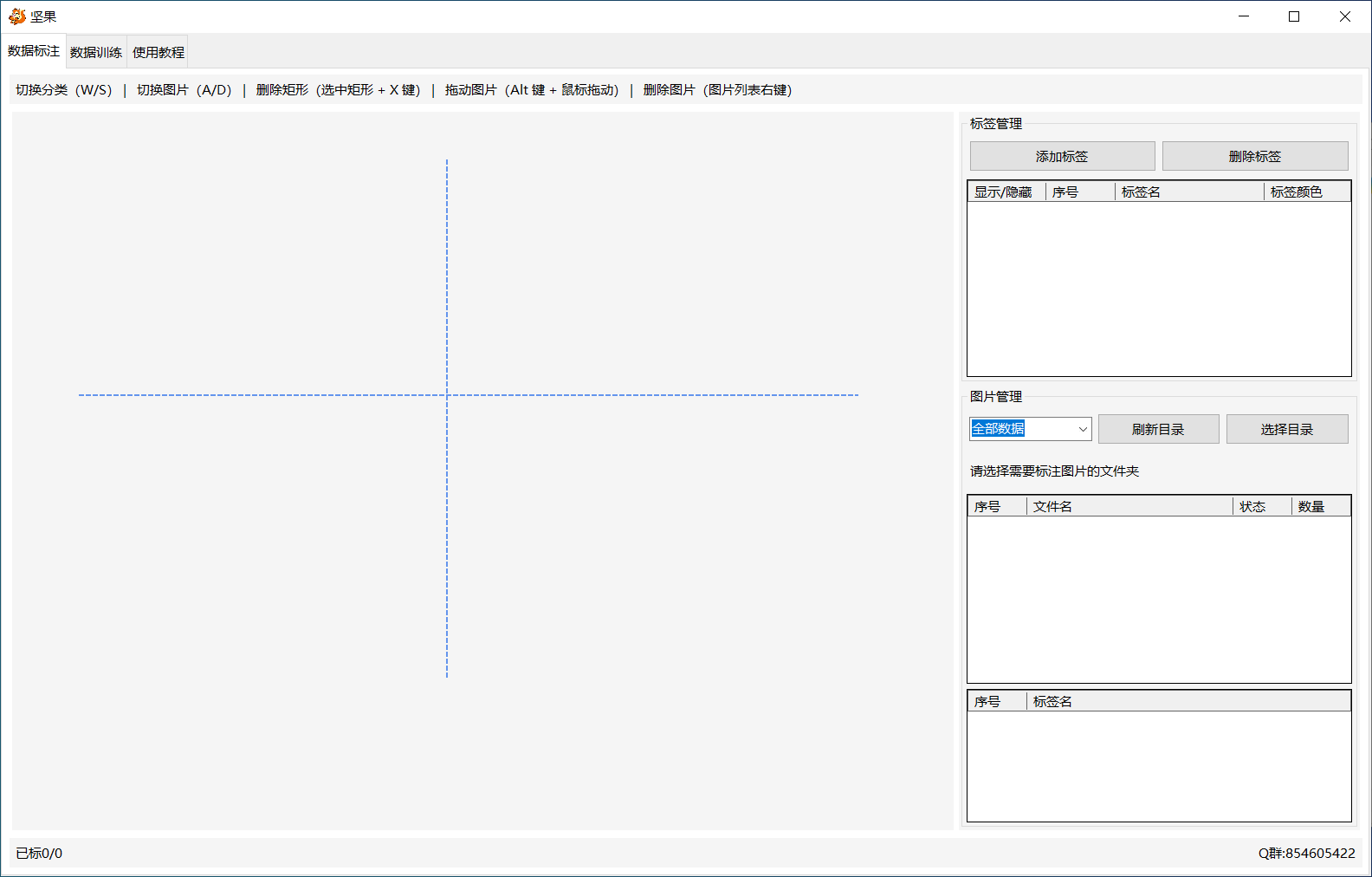
Task: Sort by 标签名 in label management table
Action: (1189, 192)
